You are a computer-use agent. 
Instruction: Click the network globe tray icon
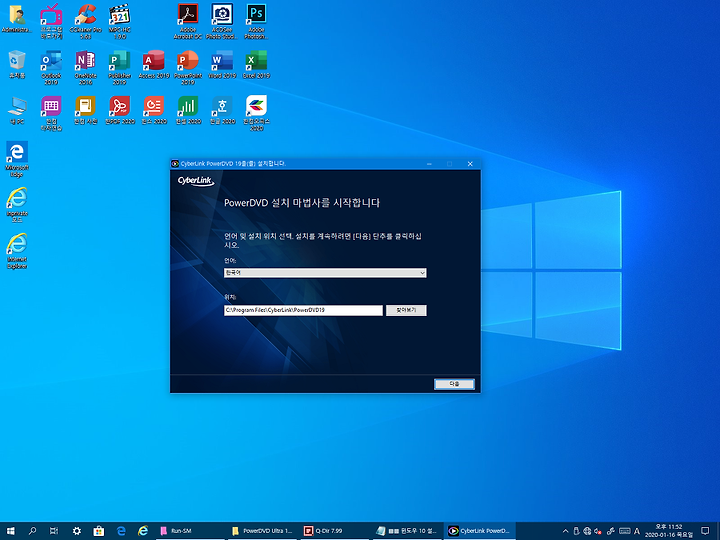[x=587, y=531]
